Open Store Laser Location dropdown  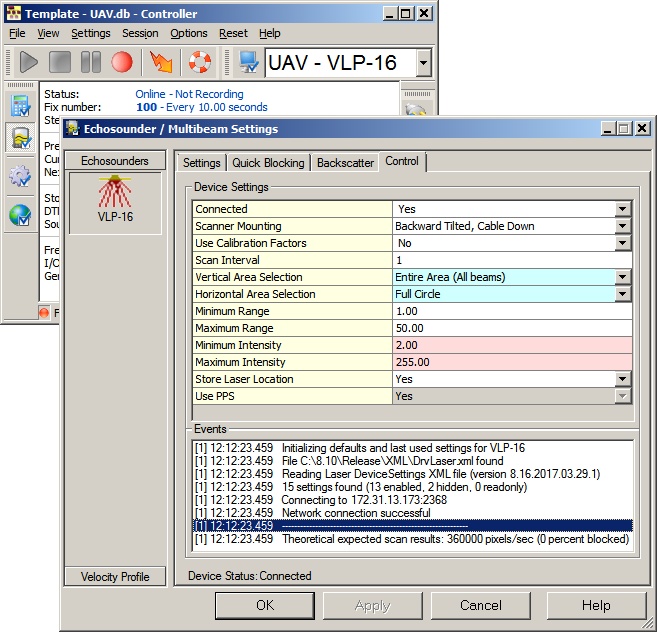click(x=623, y=379)
